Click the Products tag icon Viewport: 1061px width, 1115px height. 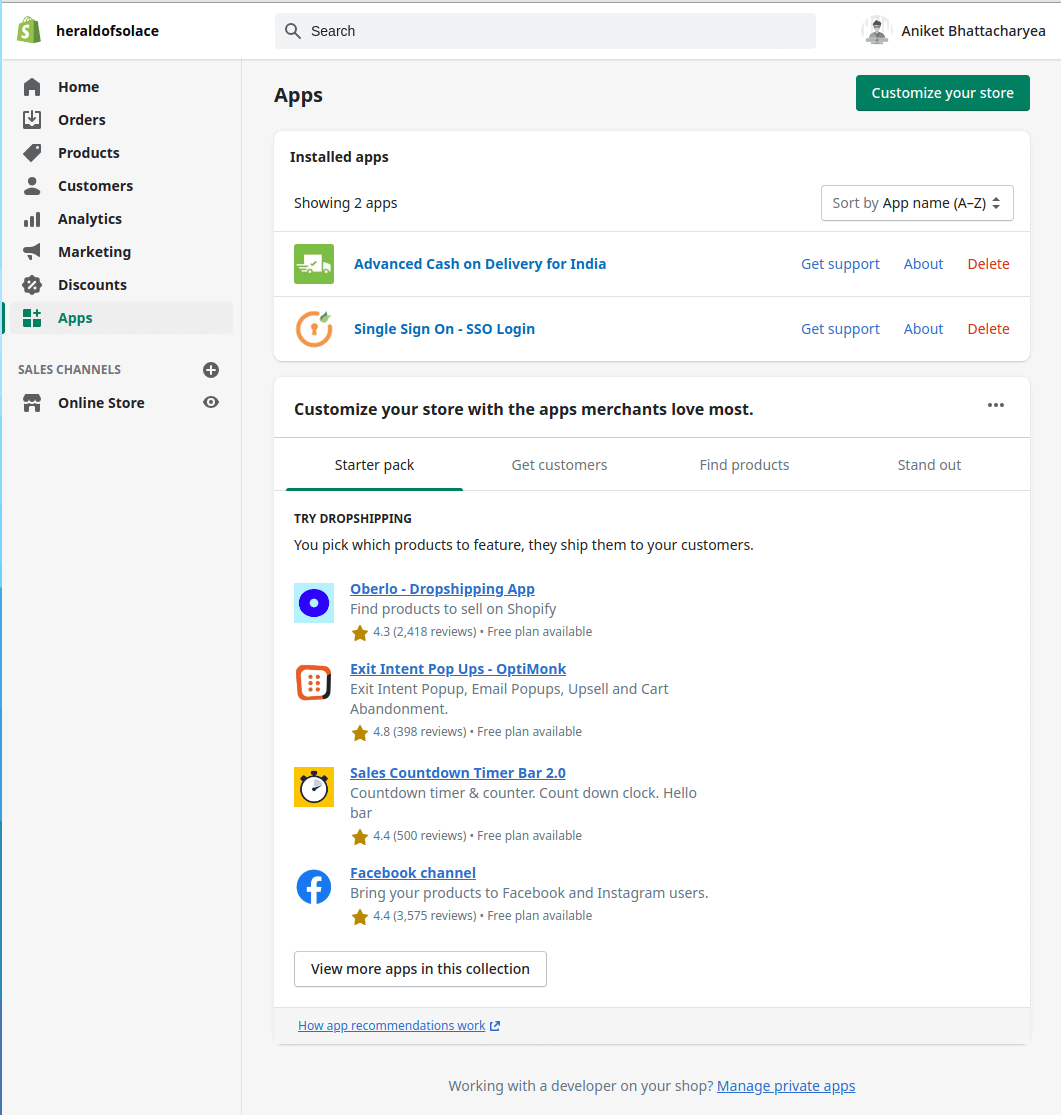32,152
